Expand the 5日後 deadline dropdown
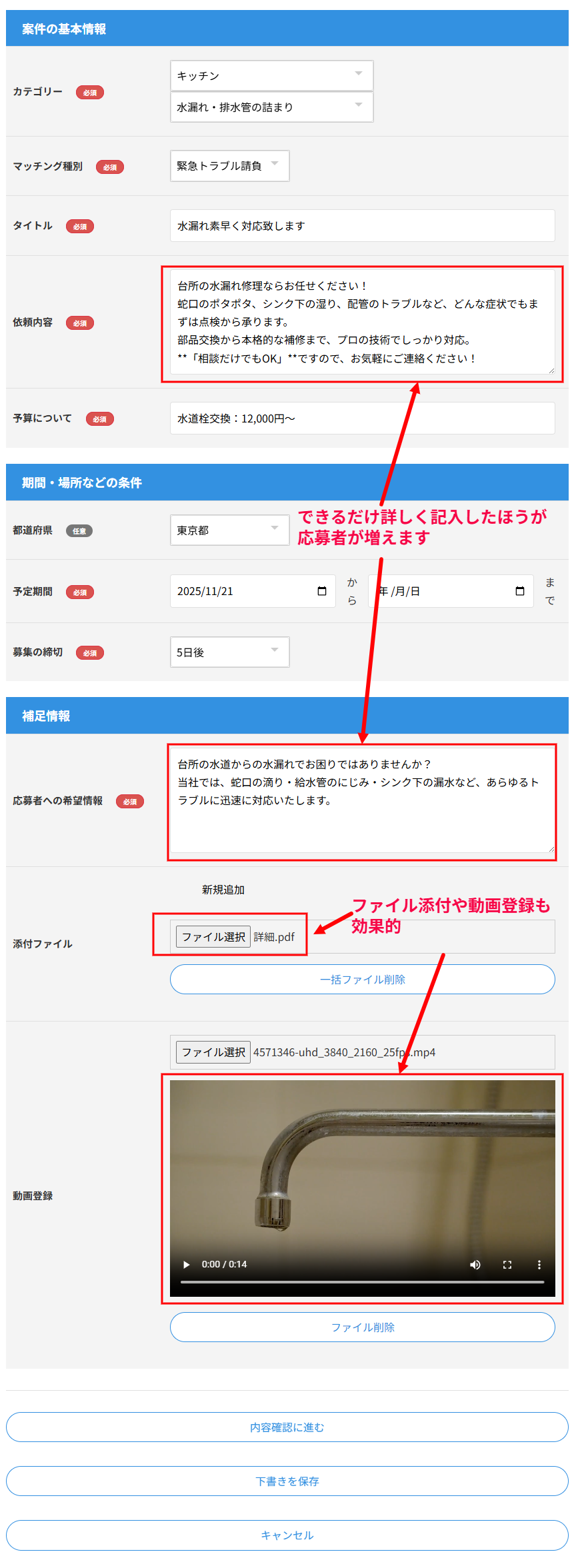 coord(229,652)
